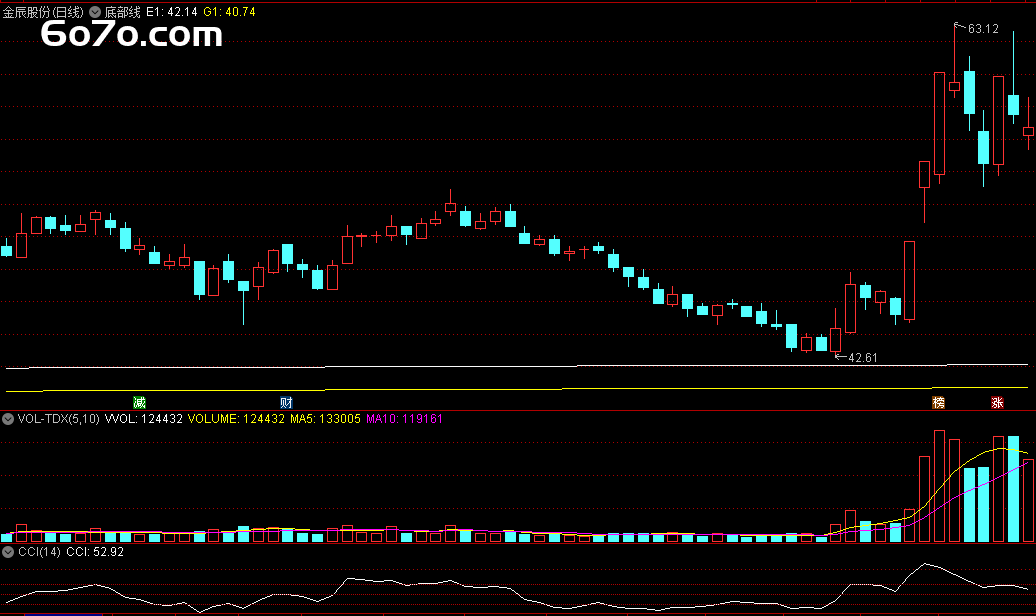Click the red 涨 limit-up marker icon
Image resolution: width=1036 pixels, height=616 pixels.
[997, 403]
